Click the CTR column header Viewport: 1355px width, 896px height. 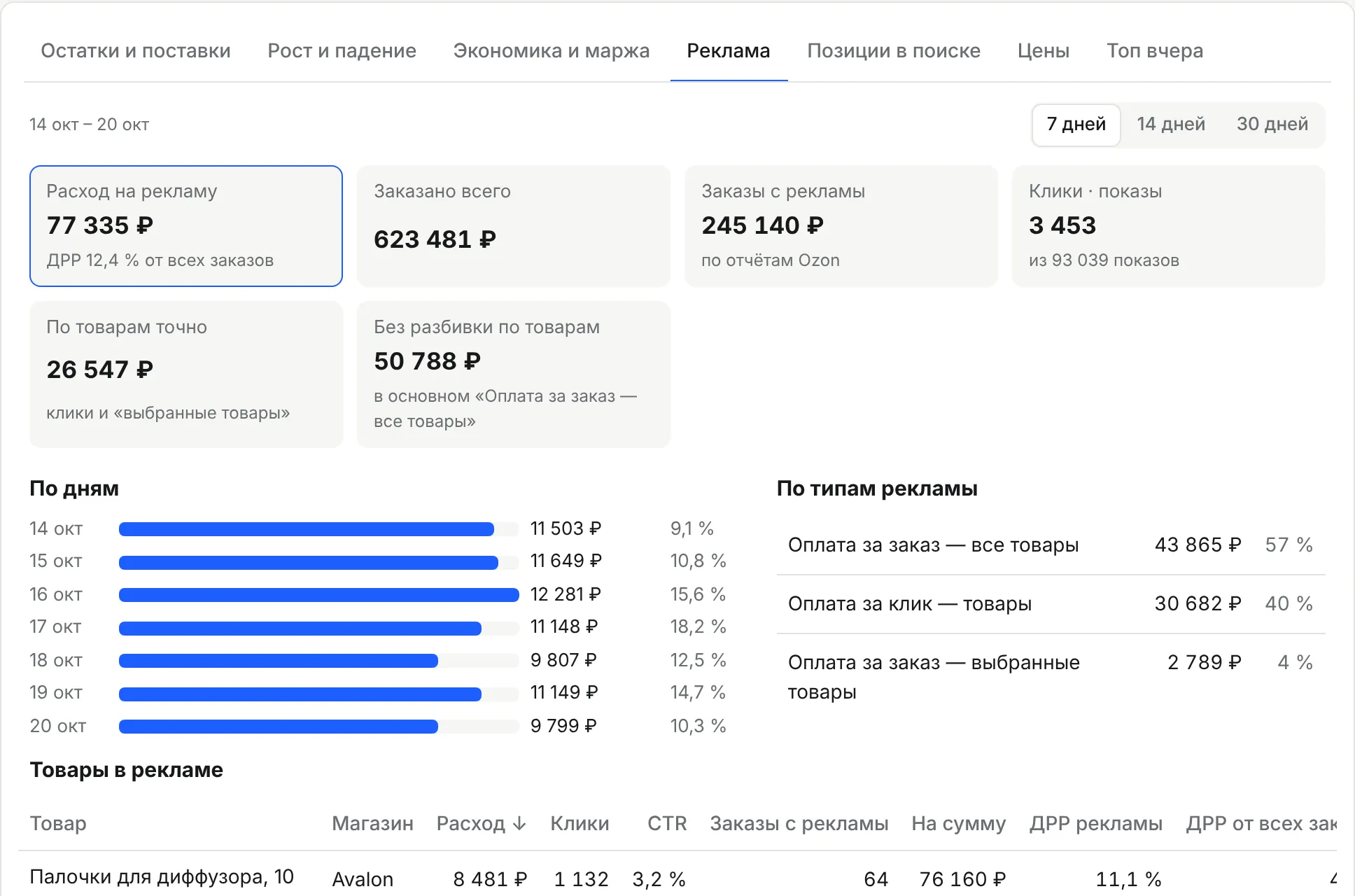(x=667, y=824)
